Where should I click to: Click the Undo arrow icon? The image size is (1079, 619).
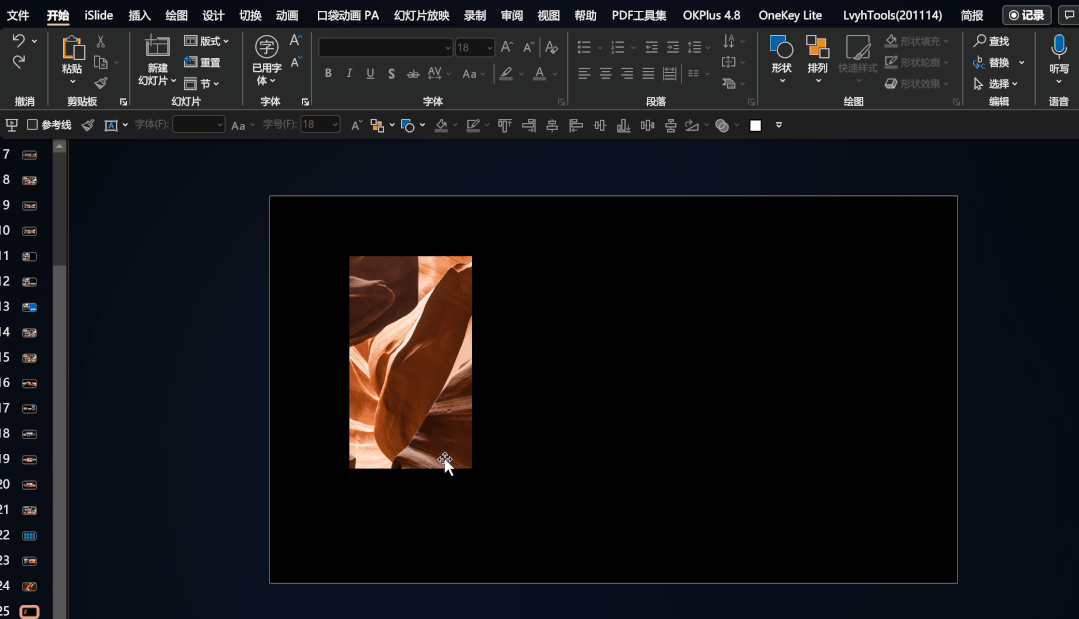pos(19,41)
